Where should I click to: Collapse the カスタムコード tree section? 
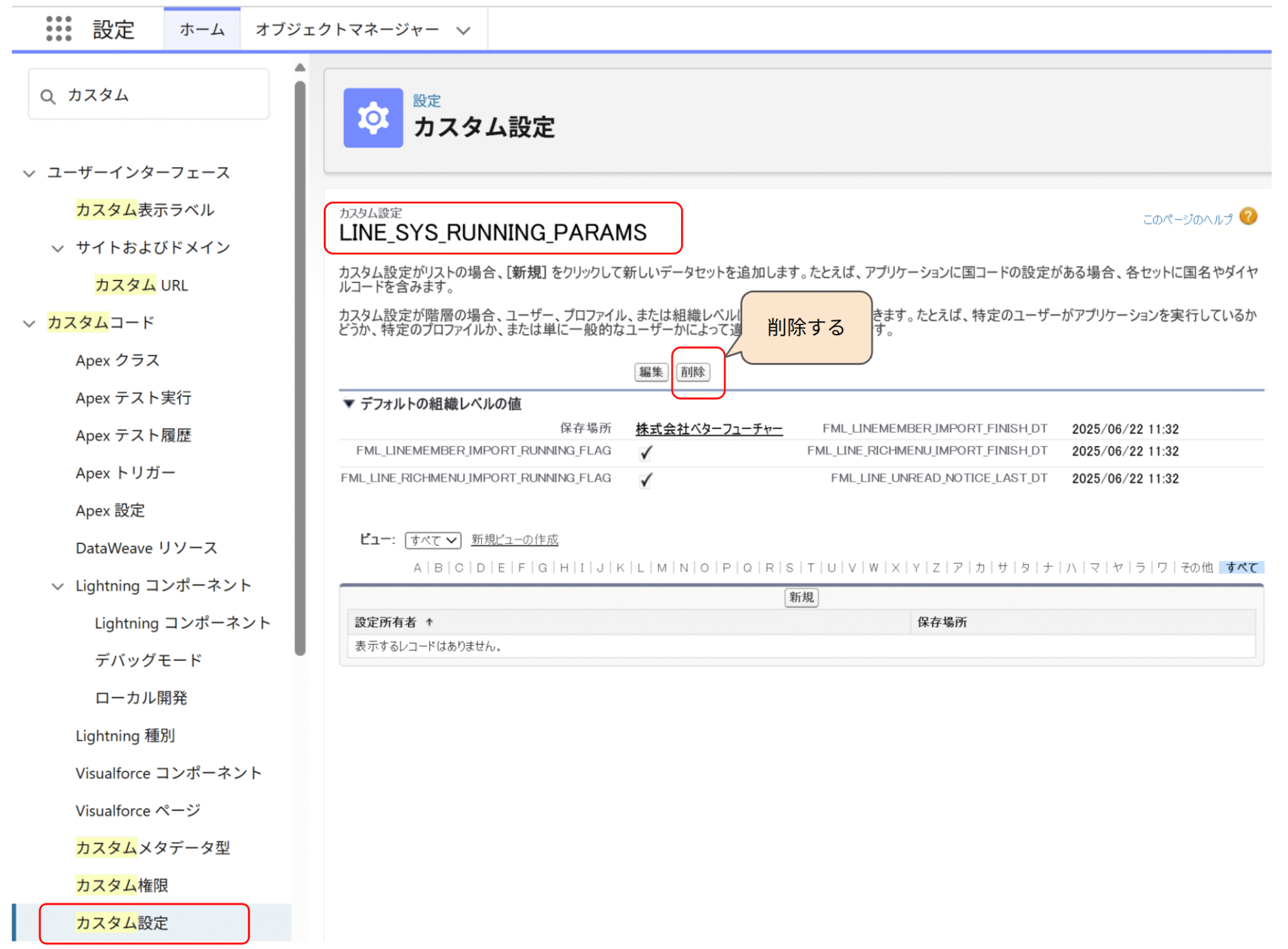point(29,323)
